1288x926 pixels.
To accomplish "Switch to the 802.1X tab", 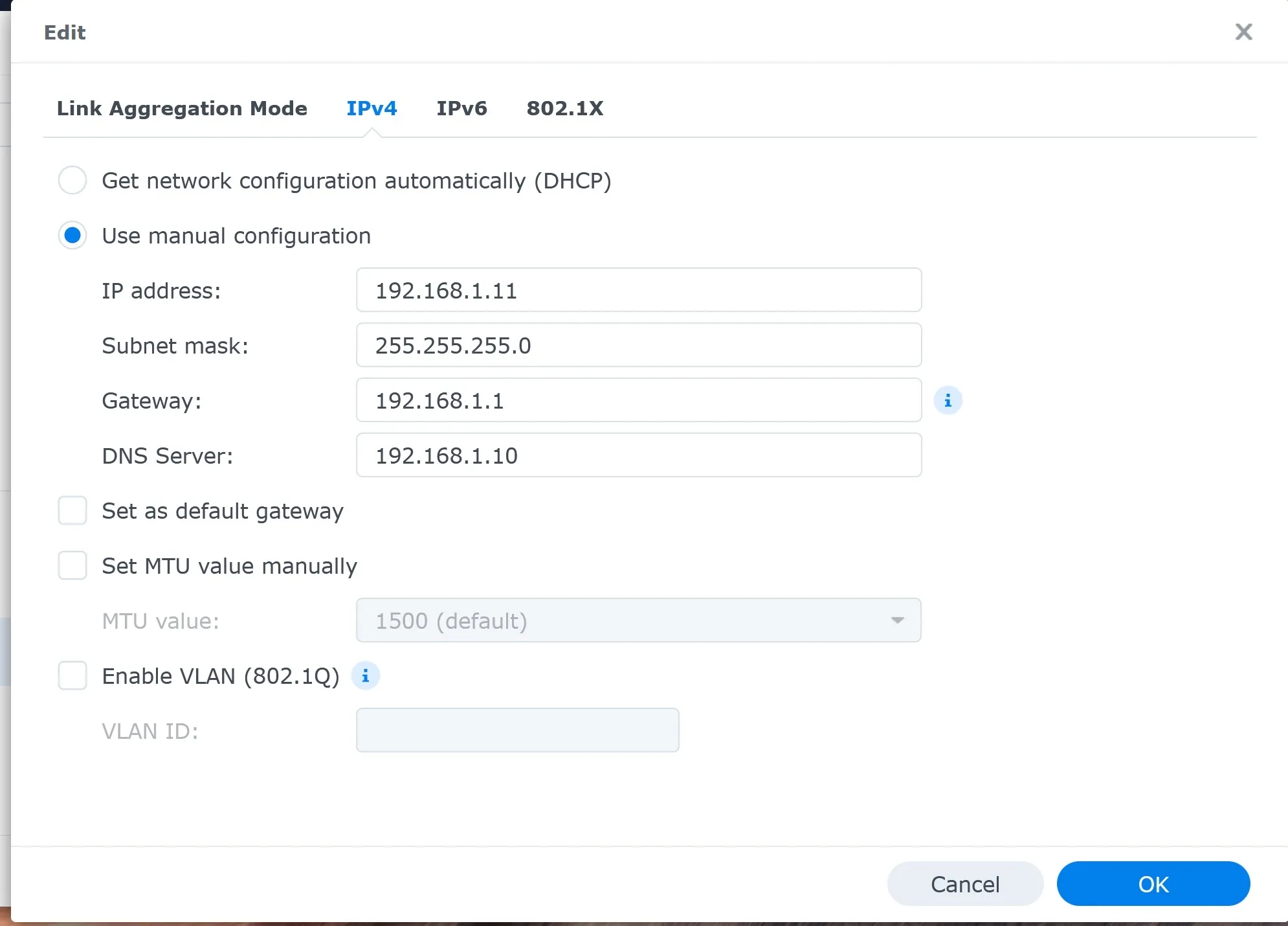I will click(x=565, y=109).
